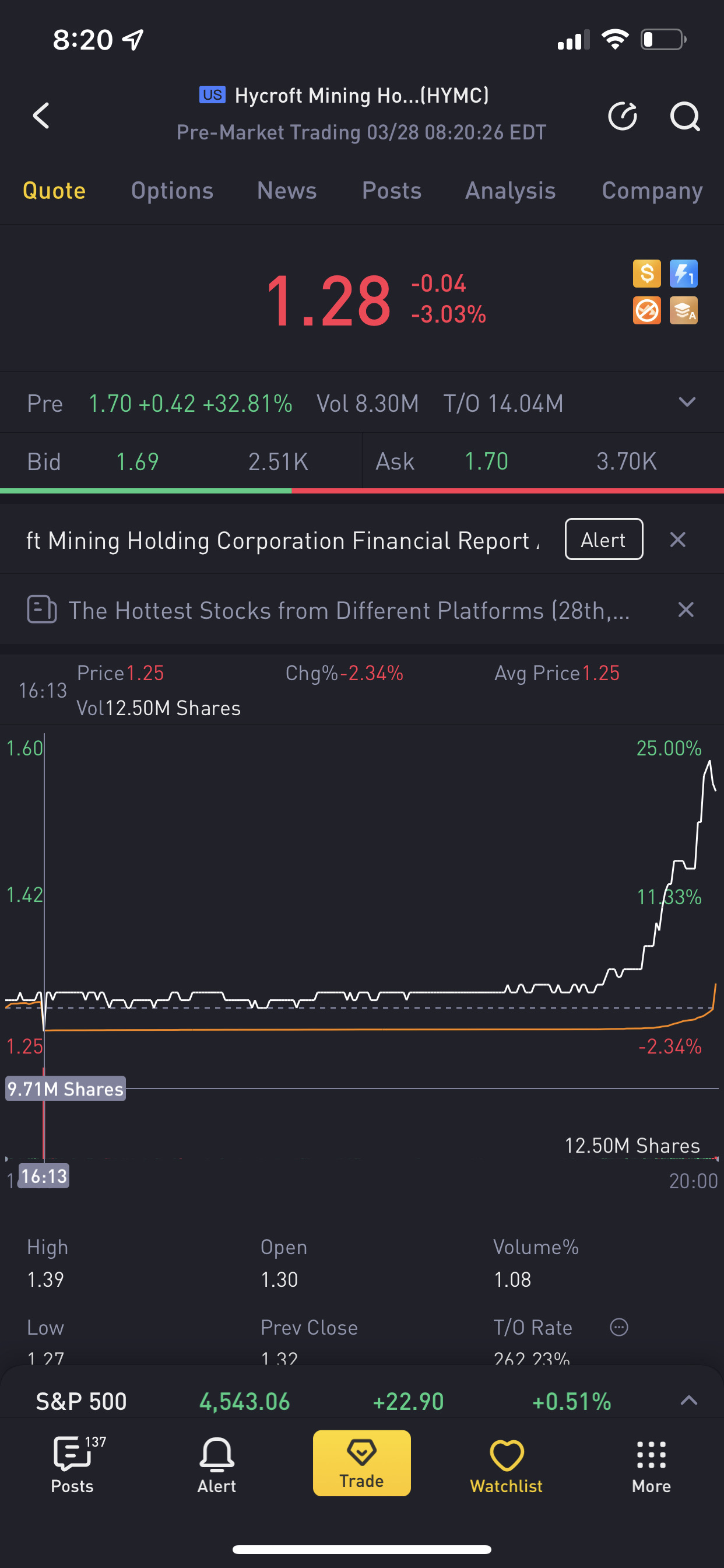Switch to the Quote tab
Screen dimensions: 724x1568
(x=54, y=191)
